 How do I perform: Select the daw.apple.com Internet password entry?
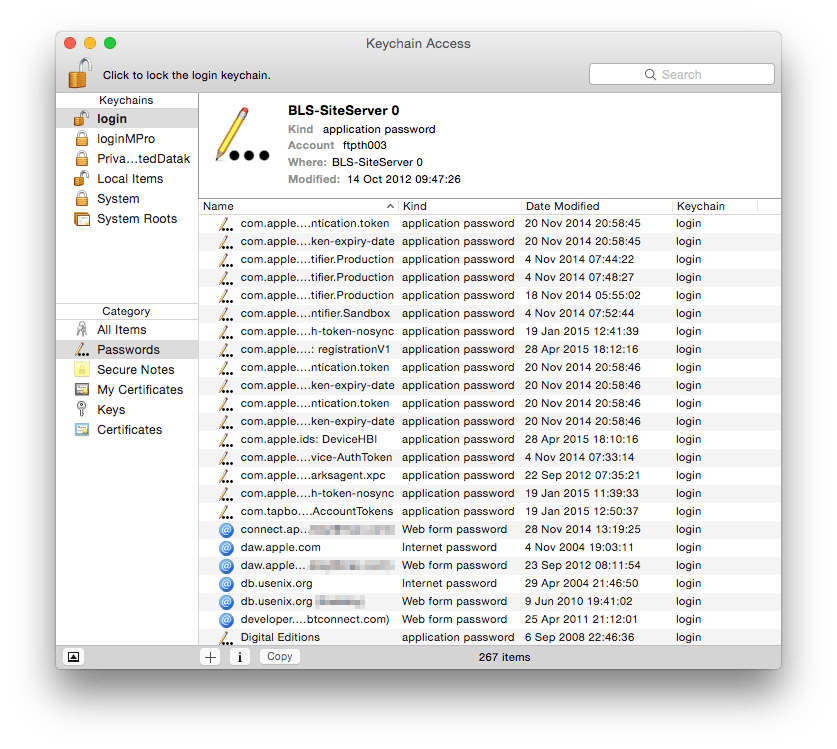(280, 547)
